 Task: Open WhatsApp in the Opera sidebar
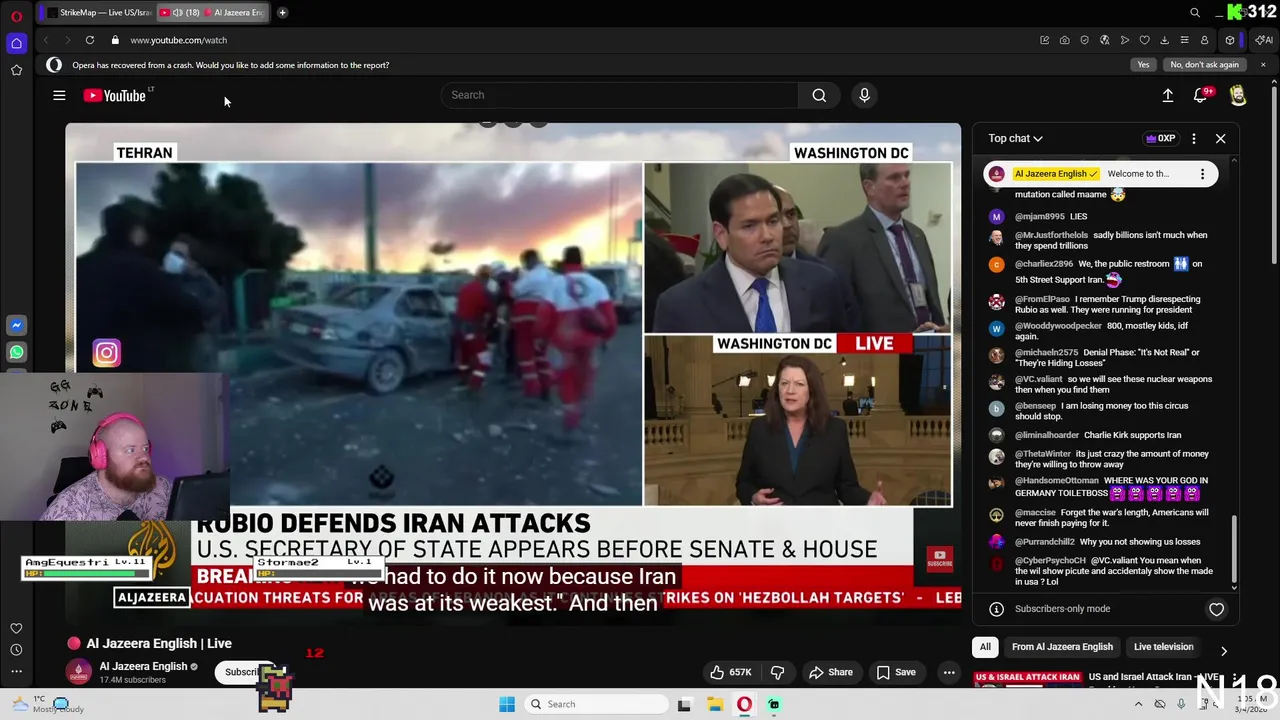[x=16, y=352]
